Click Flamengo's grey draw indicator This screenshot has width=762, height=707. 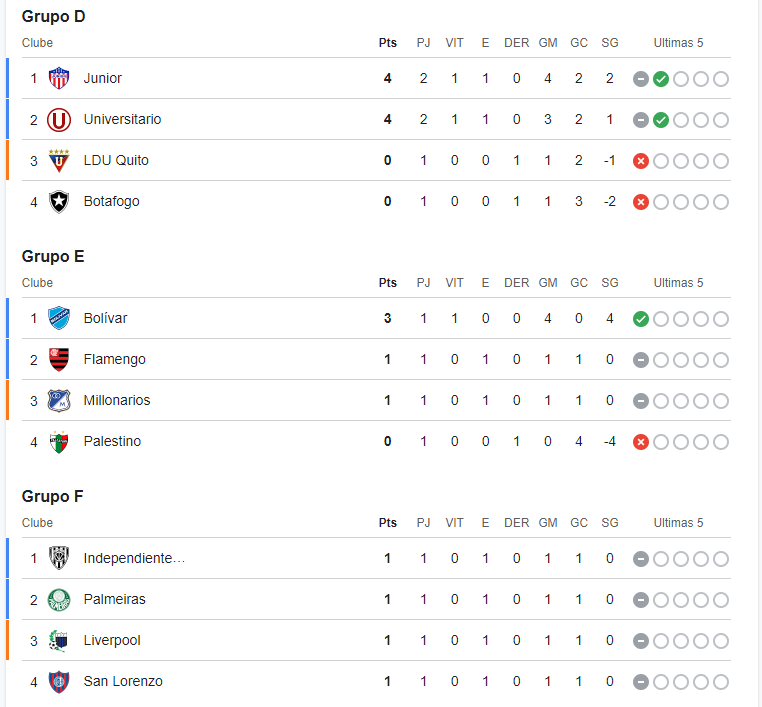pos(641,360)
